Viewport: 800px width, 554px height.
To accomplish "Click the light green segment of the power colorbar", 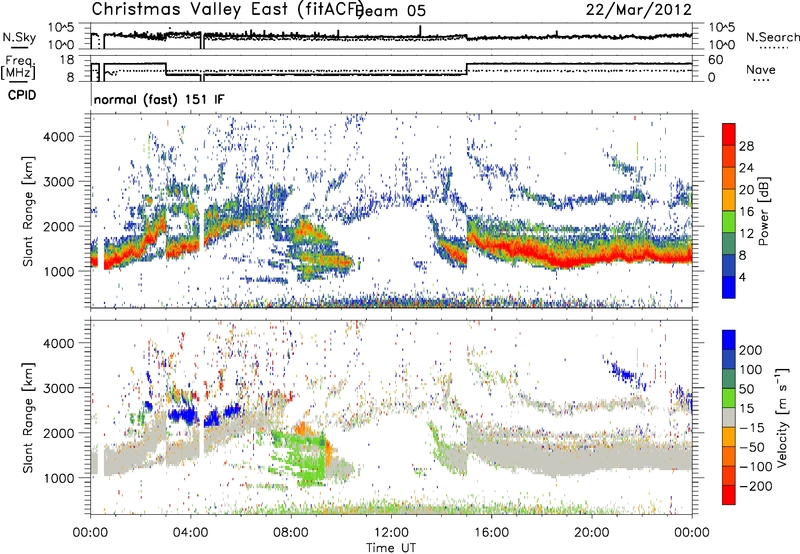I will click(x=729, y=221).
